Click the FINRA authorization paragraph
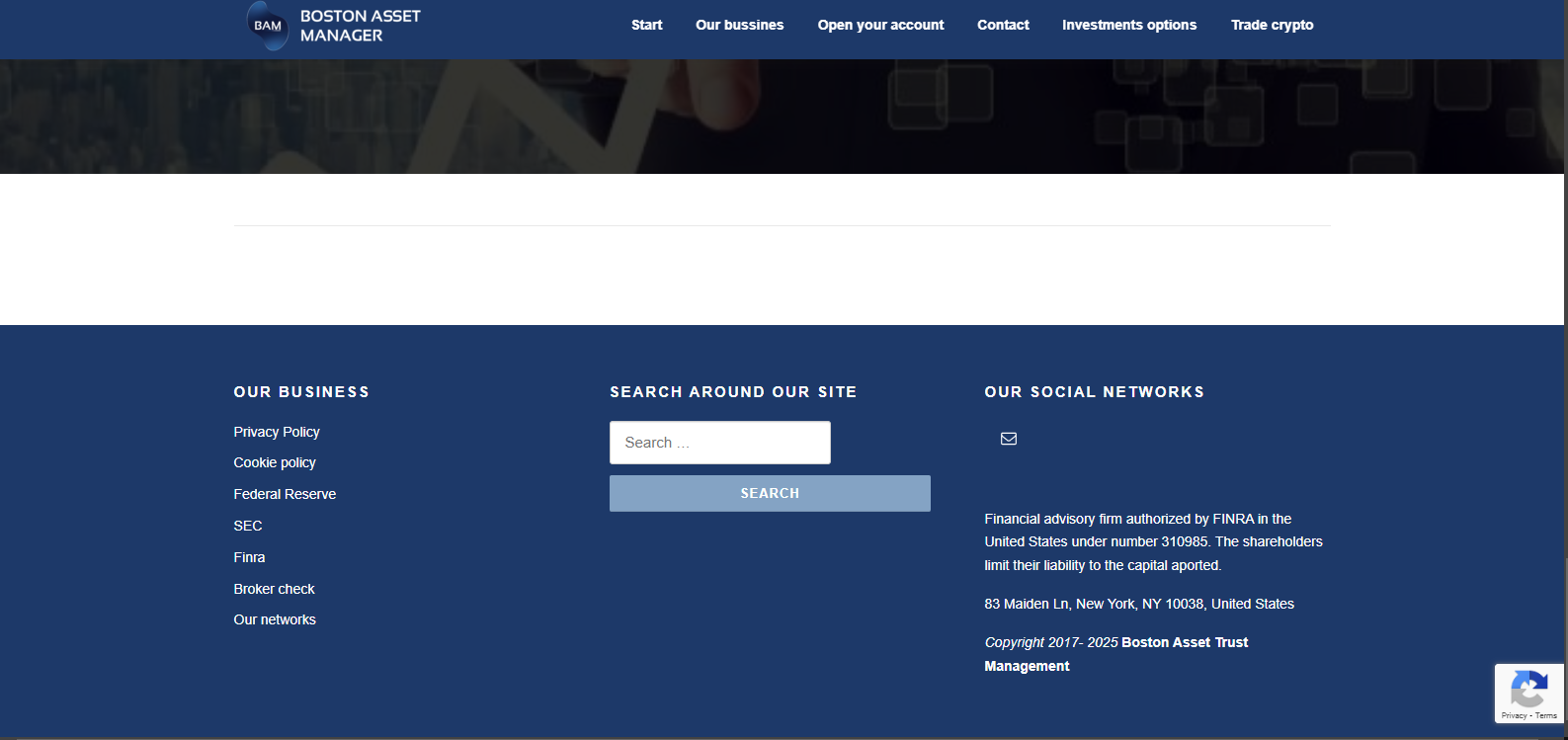The width and height of the screenshot is (1568, 740). (x=1153, y=541)
